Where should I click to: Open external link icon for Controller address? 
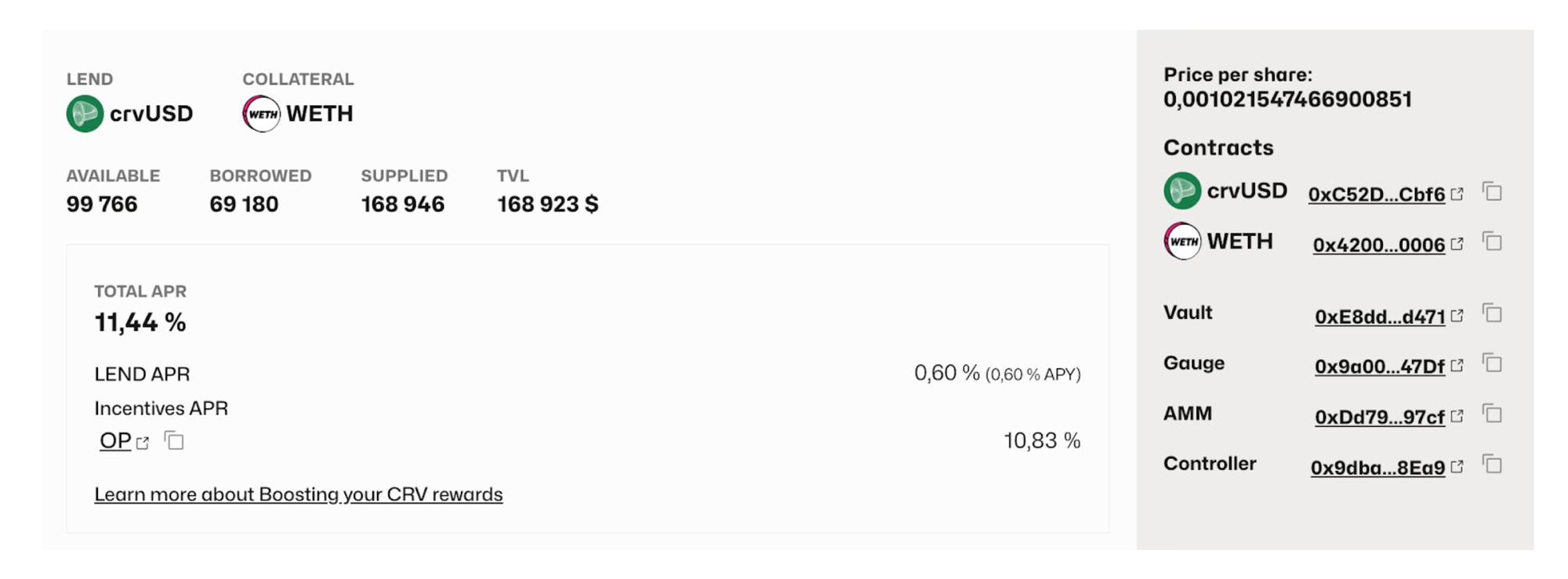coord(1457,467)
